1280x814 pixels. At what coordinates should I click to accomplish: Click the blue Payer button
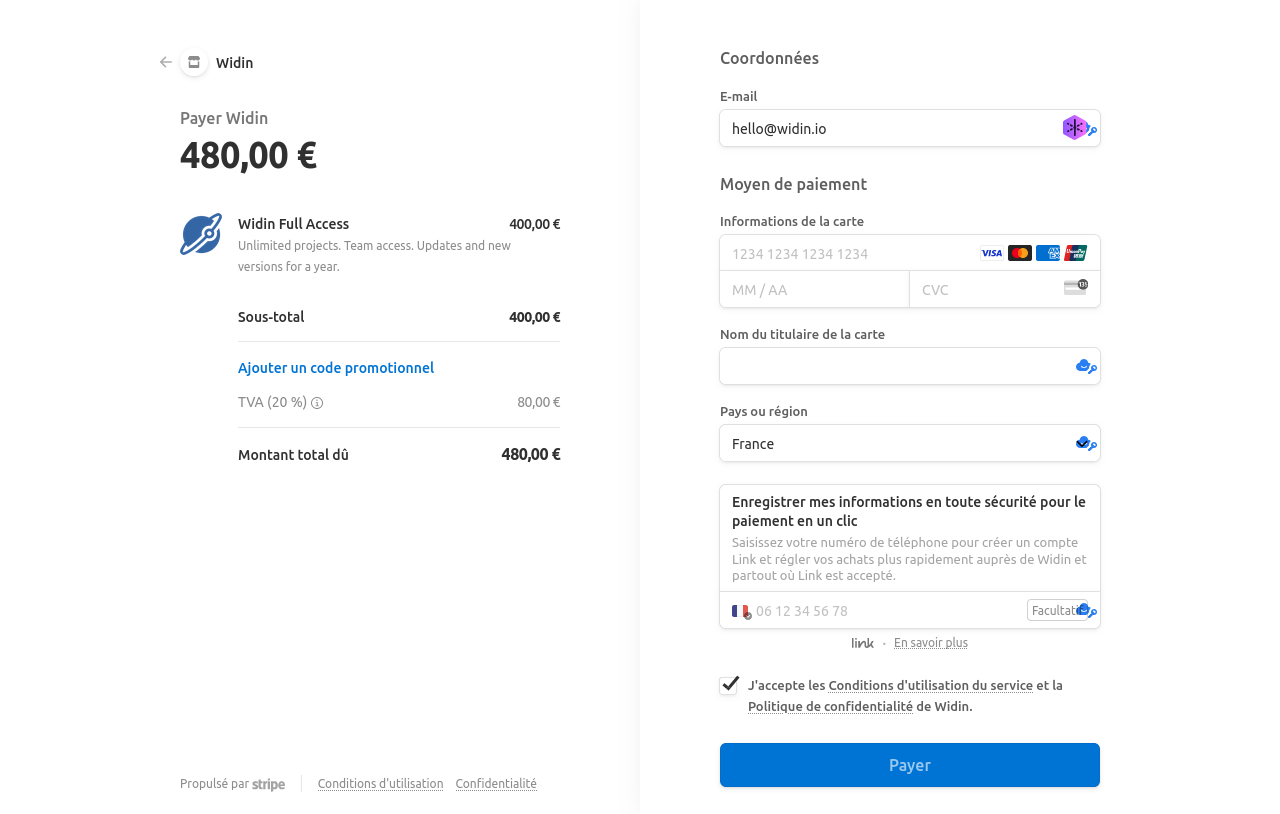click(910, 765)
